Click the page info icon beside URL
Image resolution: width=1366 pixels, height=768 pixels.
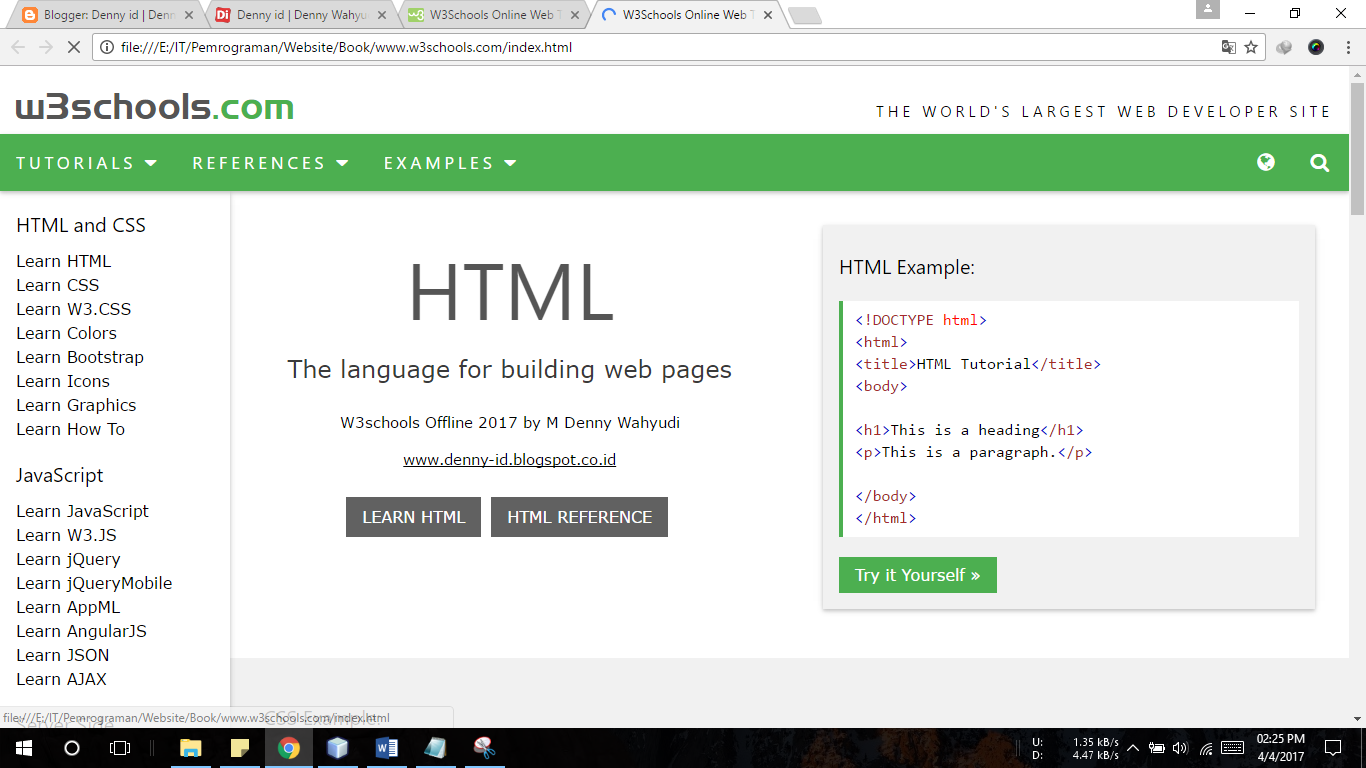(107, 47)
